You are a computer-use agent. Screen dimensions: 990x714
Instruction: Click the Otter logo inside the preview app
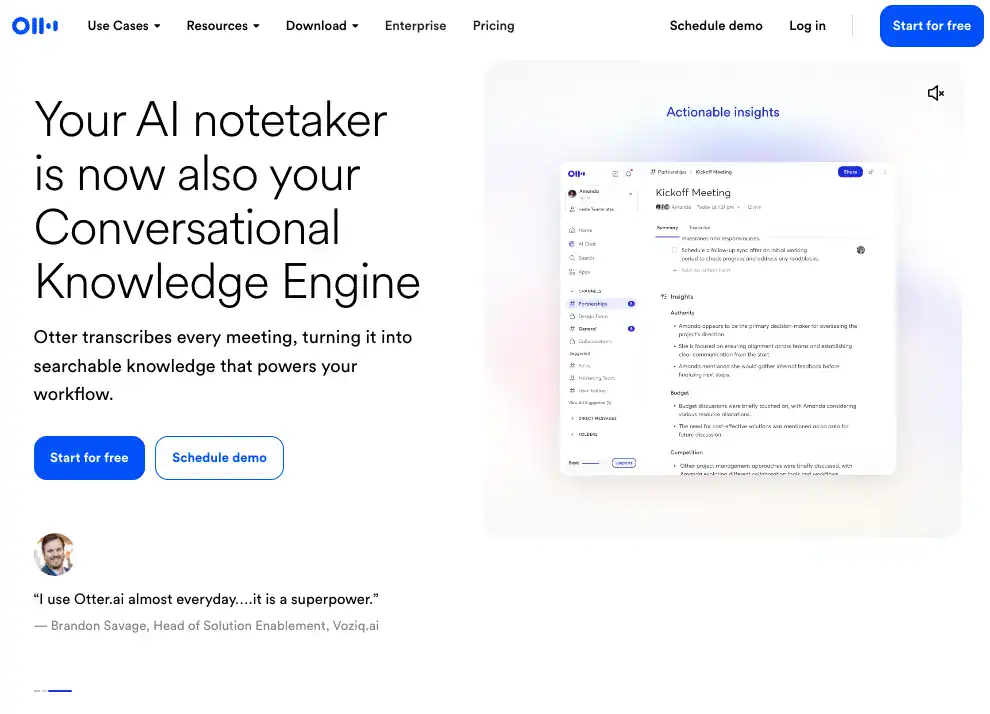tap(576, 174)
